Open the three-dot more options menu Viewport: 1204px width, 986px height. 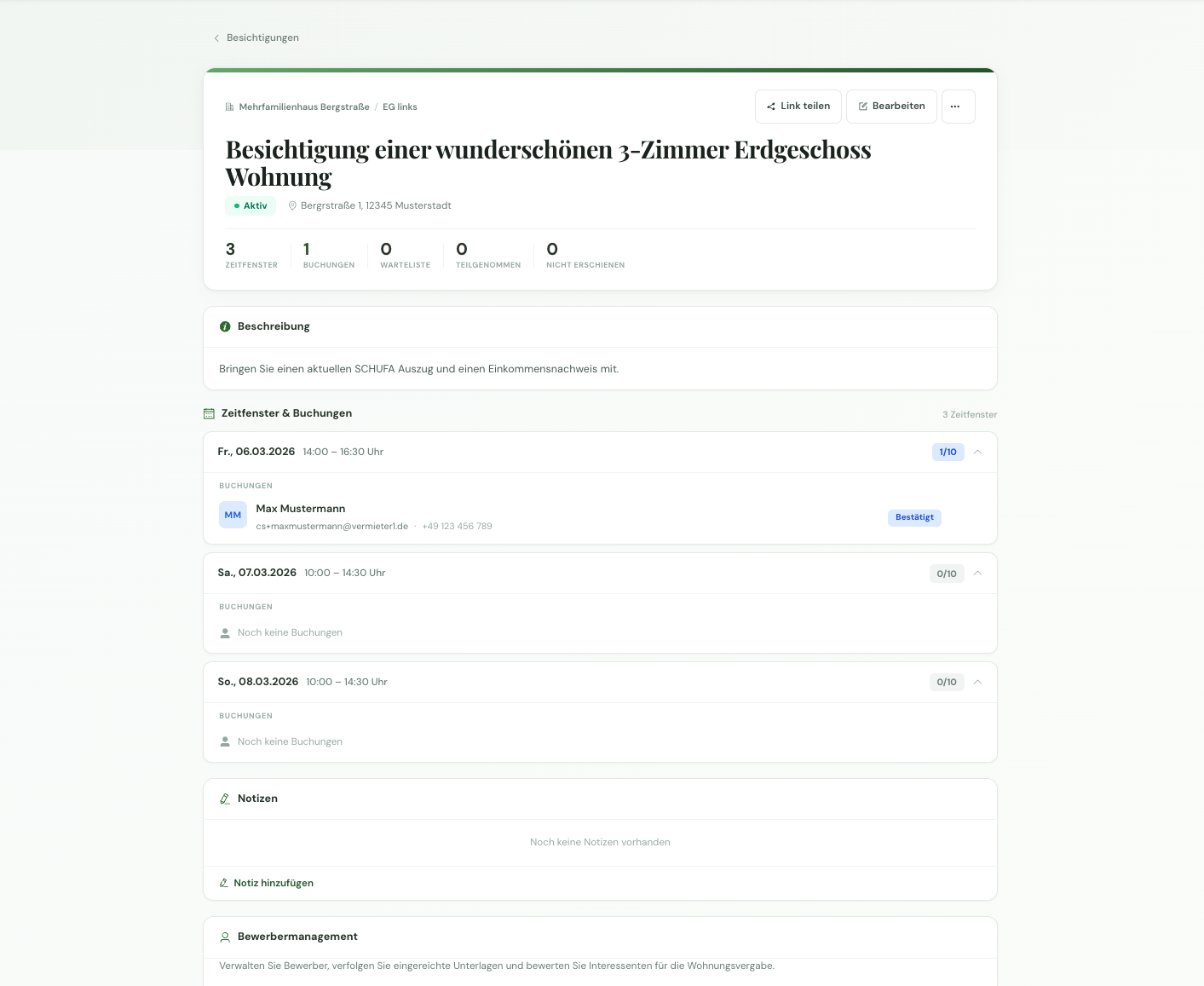click(958, 107)
